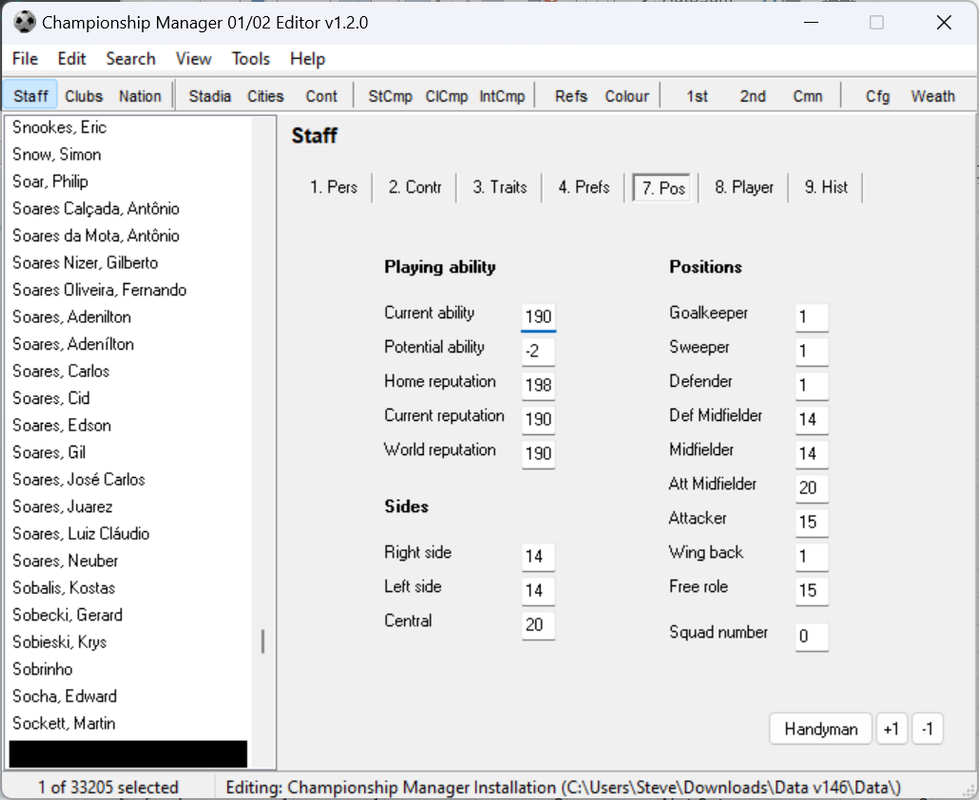Viewport: 979px width, 800px height.
Task: Open the Cmn names section
Action: [x=807, y=96]
